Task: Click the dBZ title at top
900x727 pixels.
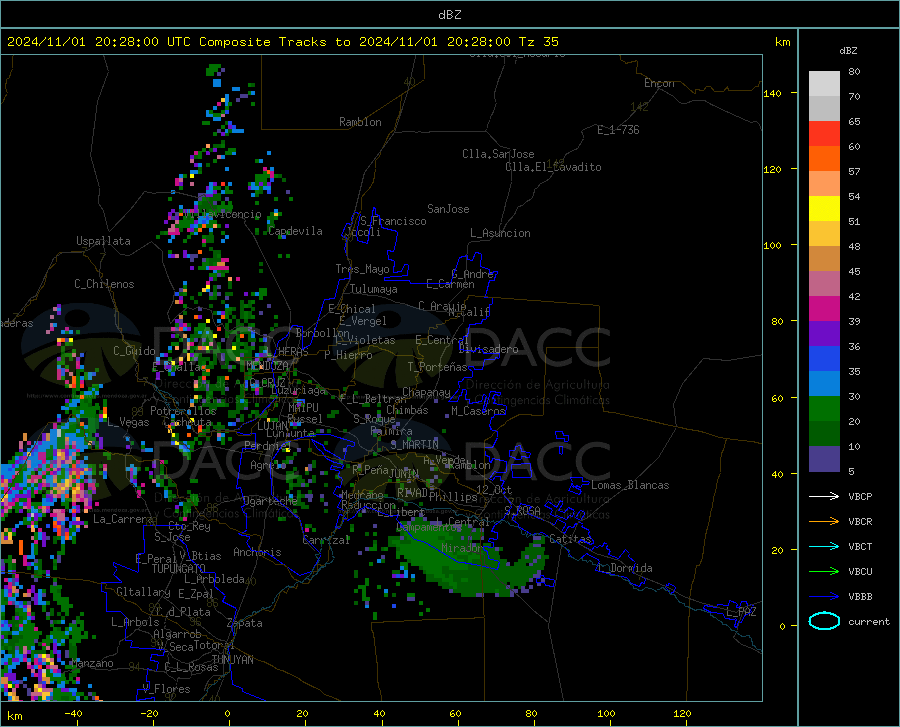Action: [x=449, y=15]
